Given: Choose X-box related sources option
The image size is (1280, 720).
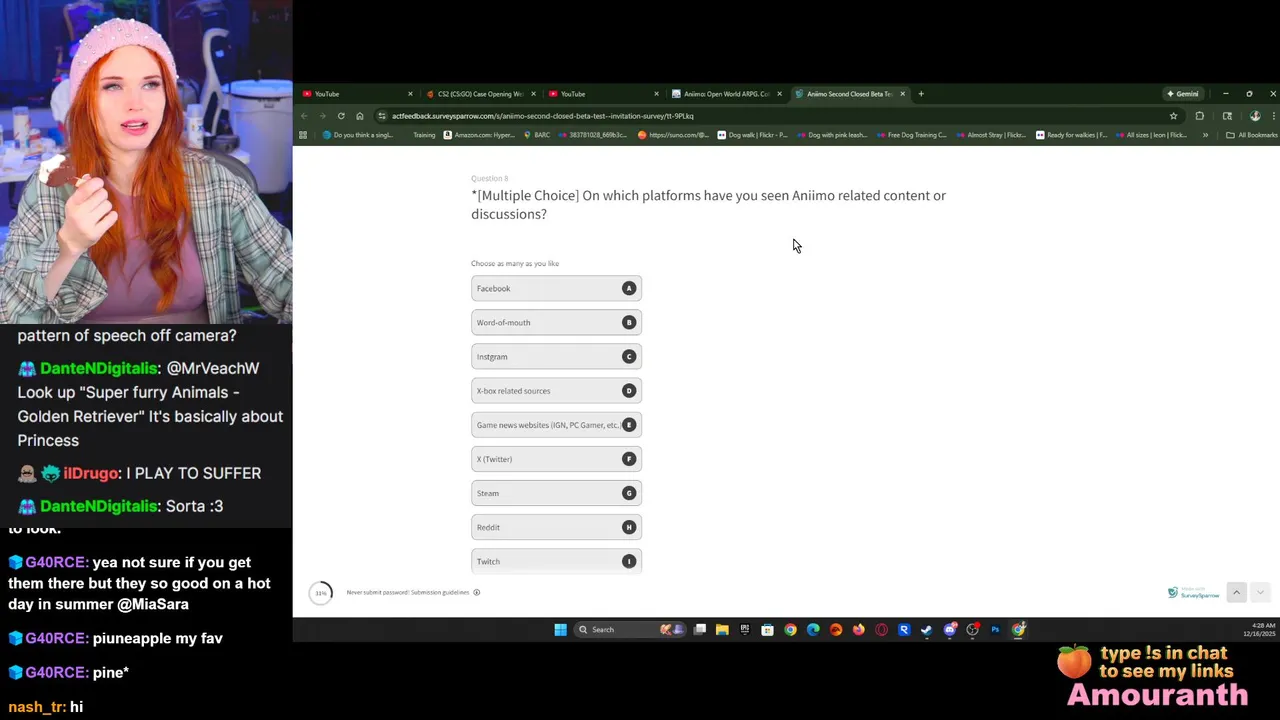Looking at the screenshot, I should [x=556, y=391].
